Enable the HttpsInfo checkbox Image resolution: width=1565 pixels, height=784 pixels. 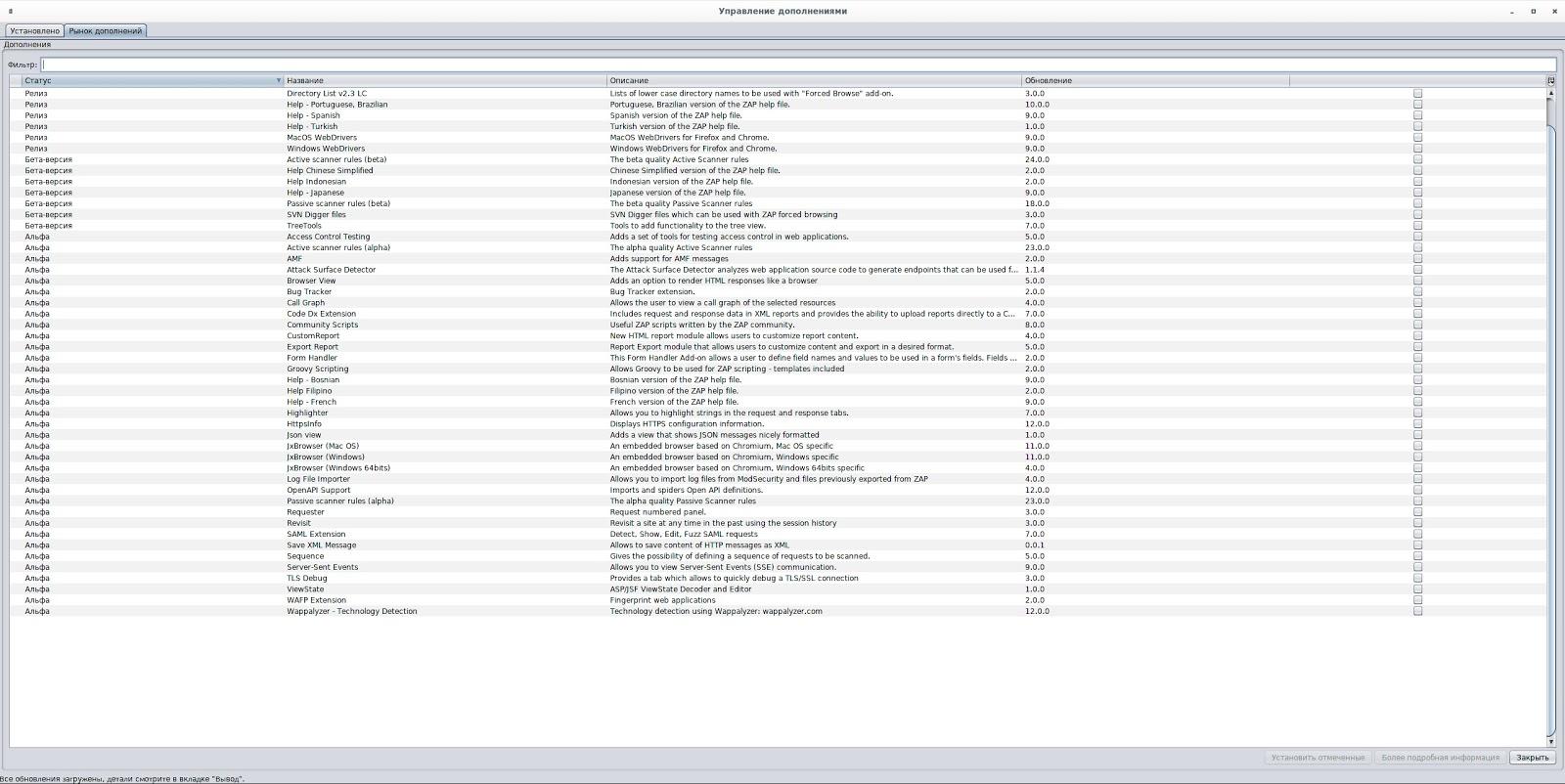1417,424
